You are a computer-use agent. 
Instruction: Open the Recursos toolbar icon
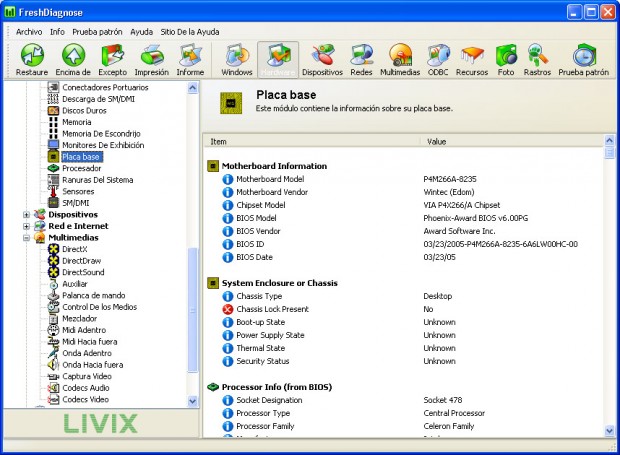[x=472, y=55]
